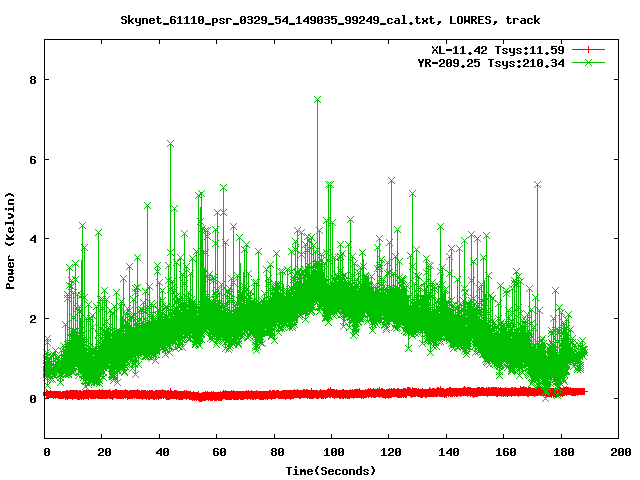Click the tallest green peak near 7.5 Kelvin

[317, 100]
